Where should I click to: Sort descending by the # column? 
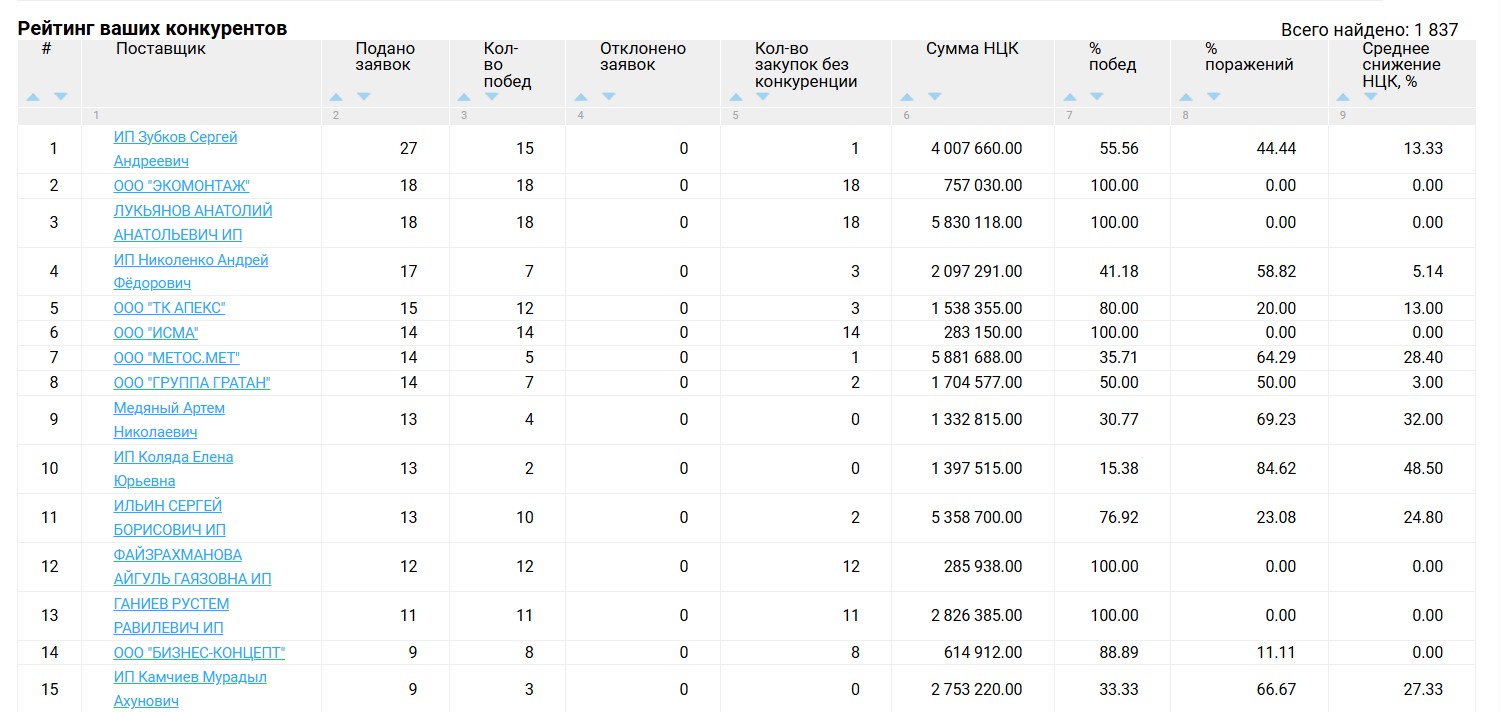click(61, 97)
